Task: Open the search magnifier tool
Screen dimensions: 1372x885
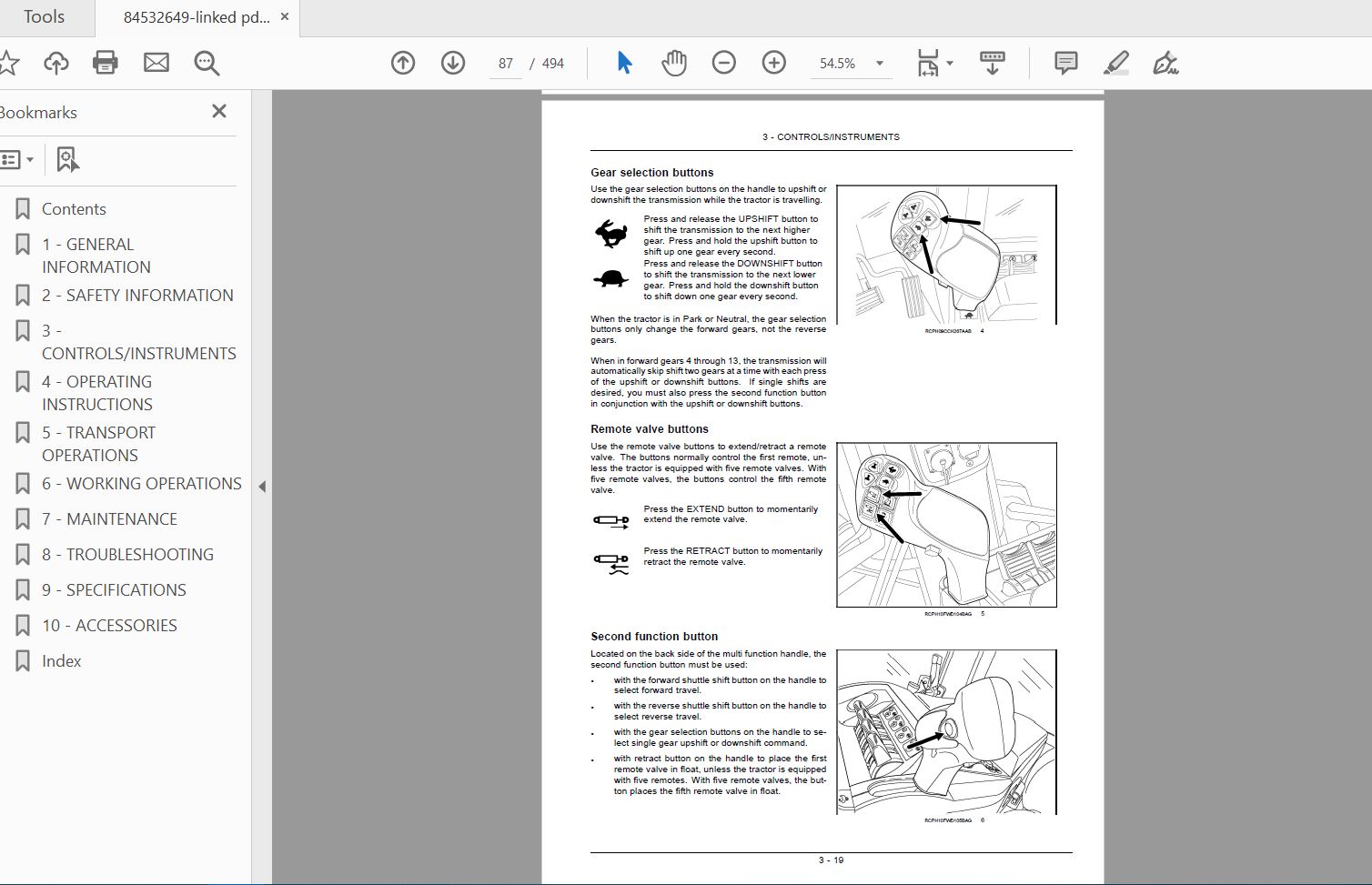Action: [x=207, y=63]
